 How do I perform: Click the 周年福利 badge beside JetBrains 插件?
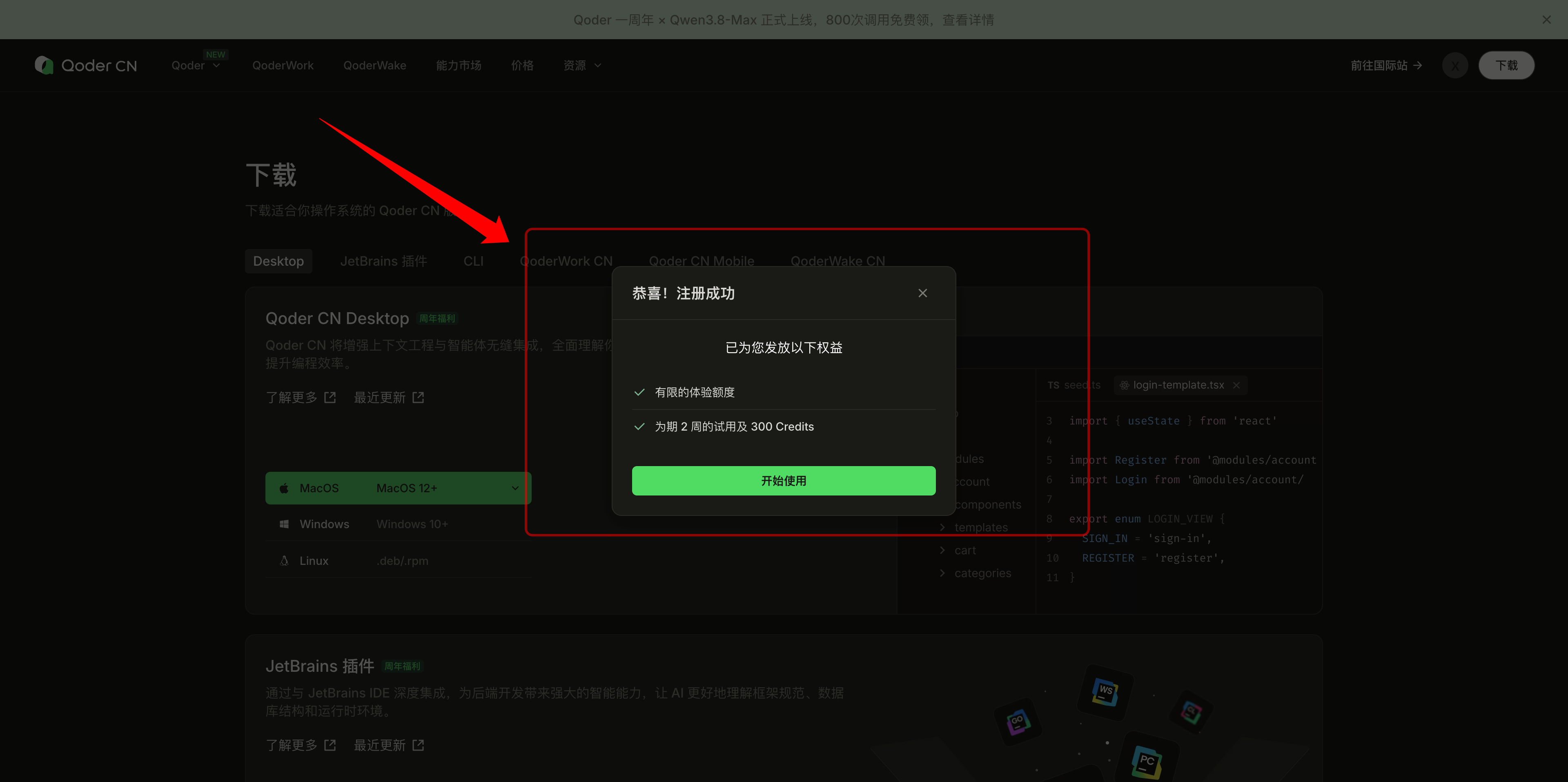tap(402, 666)
